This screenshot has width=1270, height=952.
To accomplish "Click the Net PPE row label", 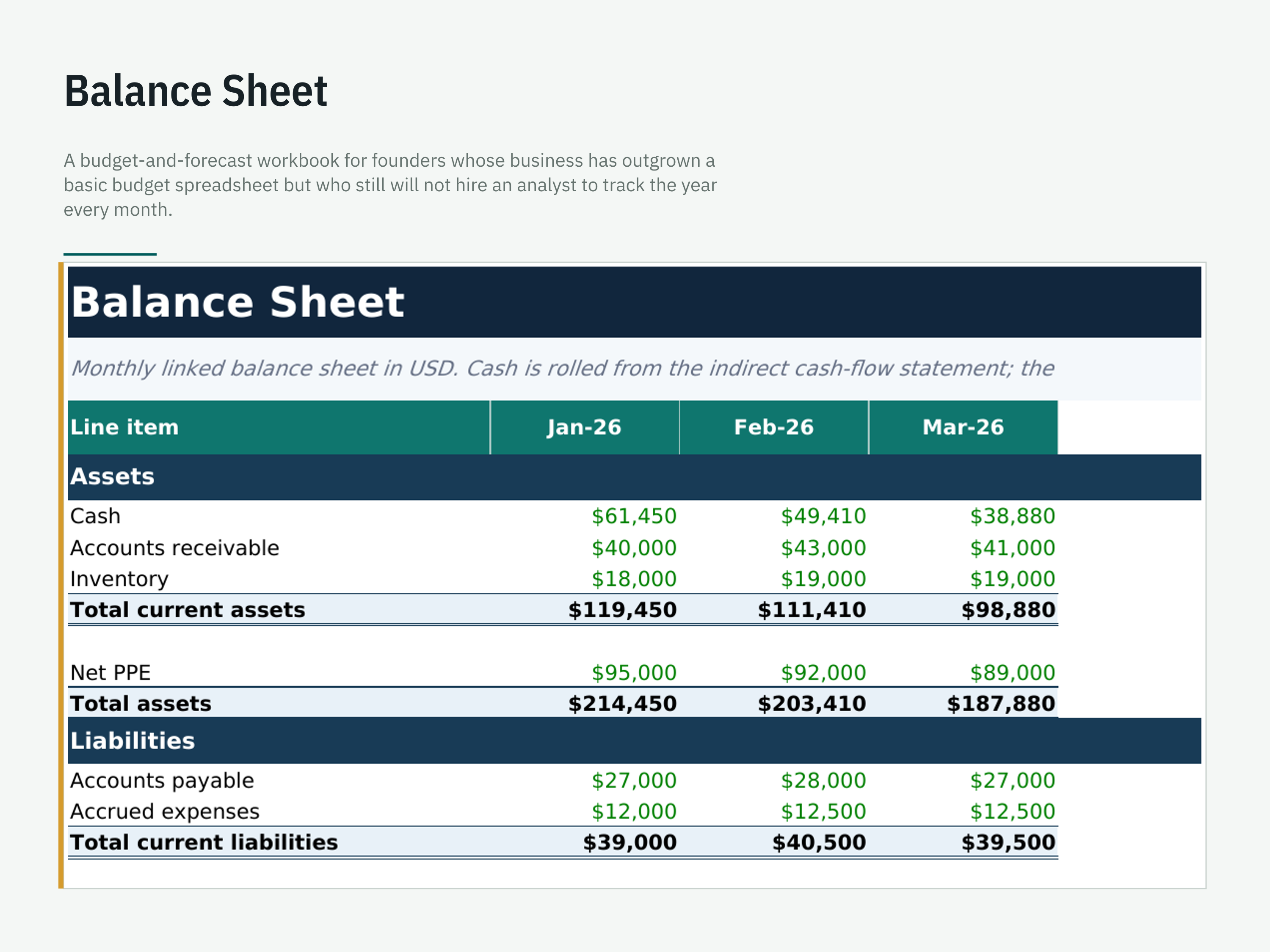I will (x=110, y=673).
